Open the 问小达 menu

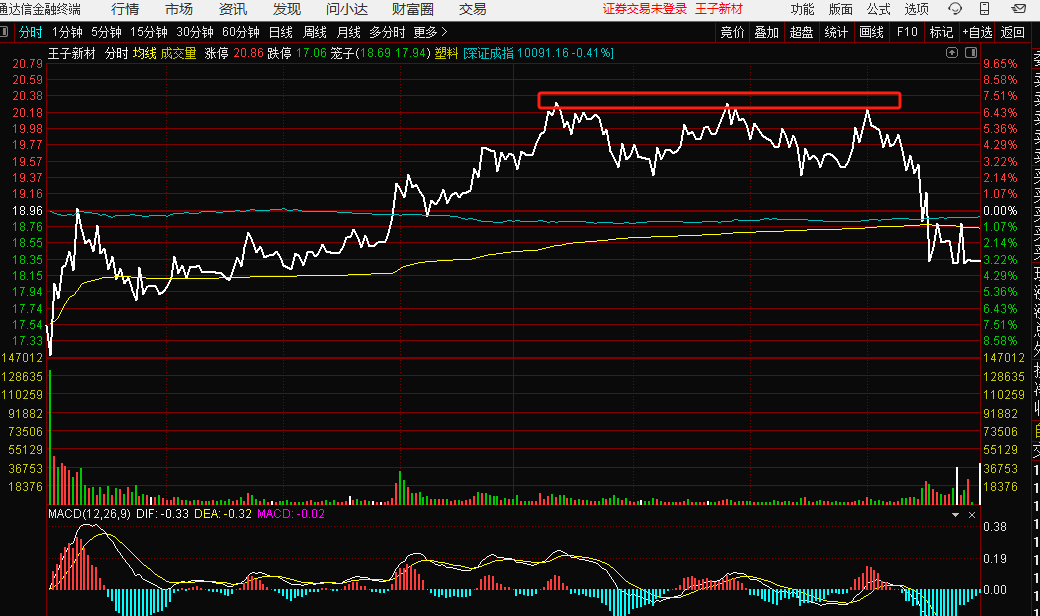pyautogui.click(x=347, y=9)
